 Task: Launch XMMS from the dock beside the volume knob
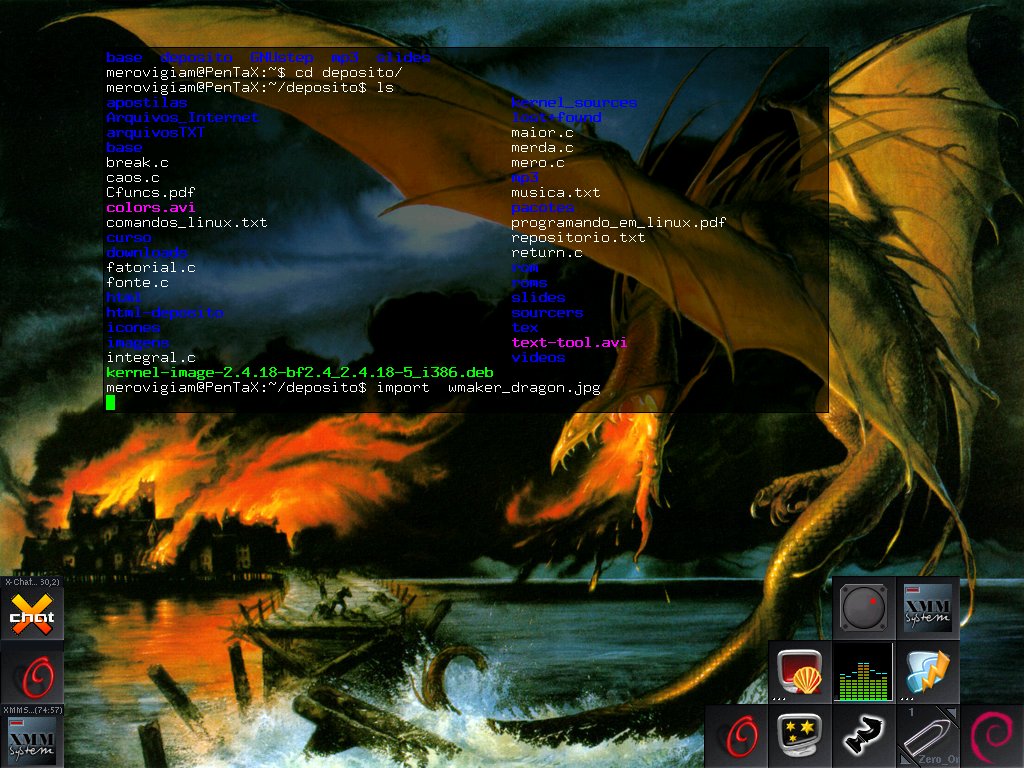click(x=928, y=608)
